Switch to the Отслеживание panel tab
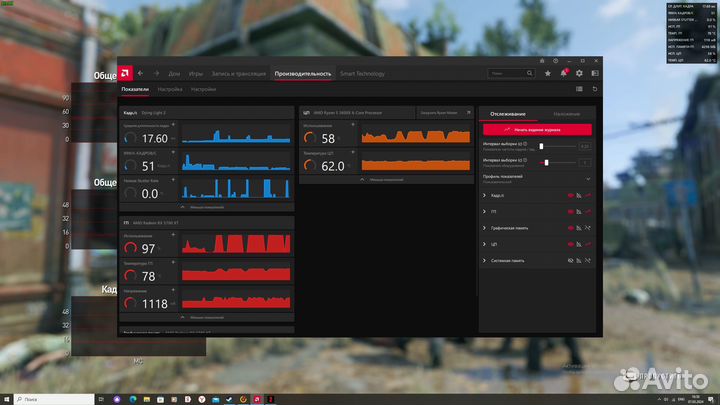The image size is (720, 405). (x=508, y=114)
